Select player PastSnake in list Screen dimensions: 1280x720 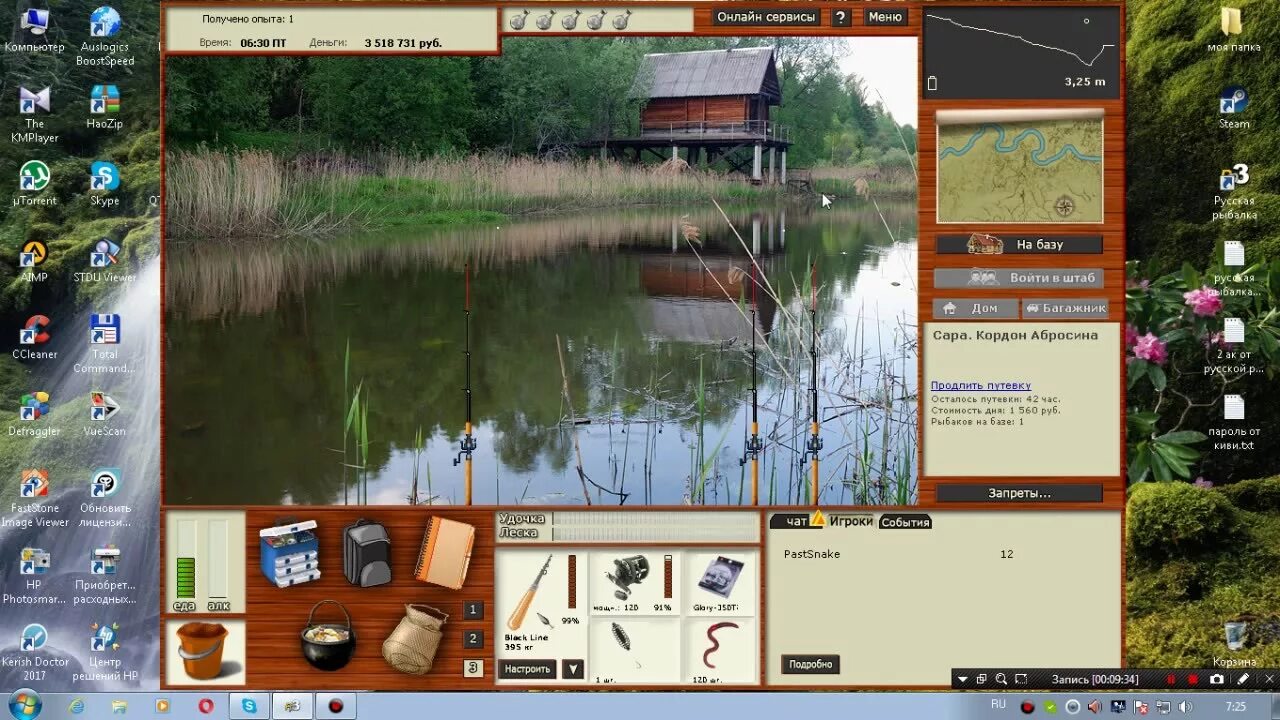[x=812, y=554]
